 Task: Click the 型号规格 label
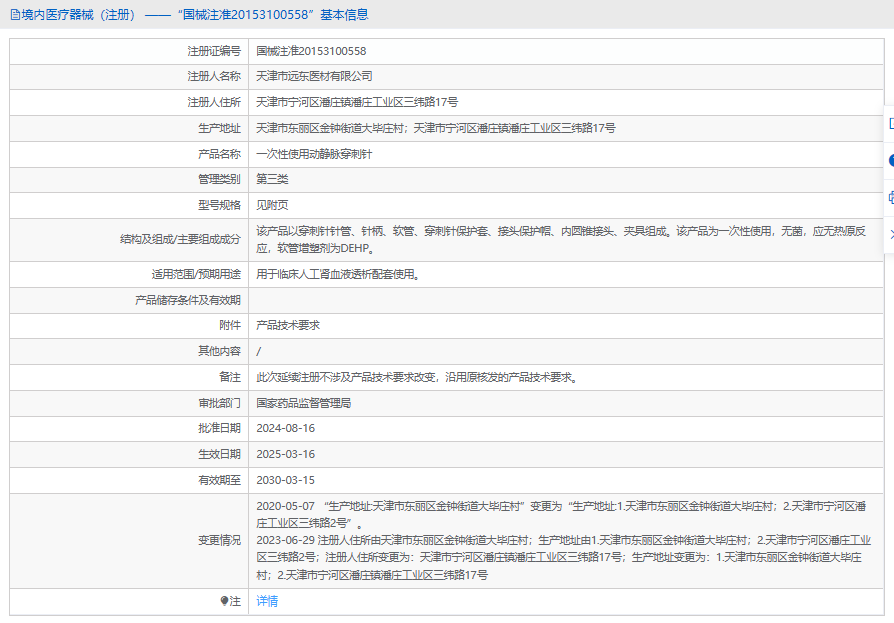tap(220, 205)
